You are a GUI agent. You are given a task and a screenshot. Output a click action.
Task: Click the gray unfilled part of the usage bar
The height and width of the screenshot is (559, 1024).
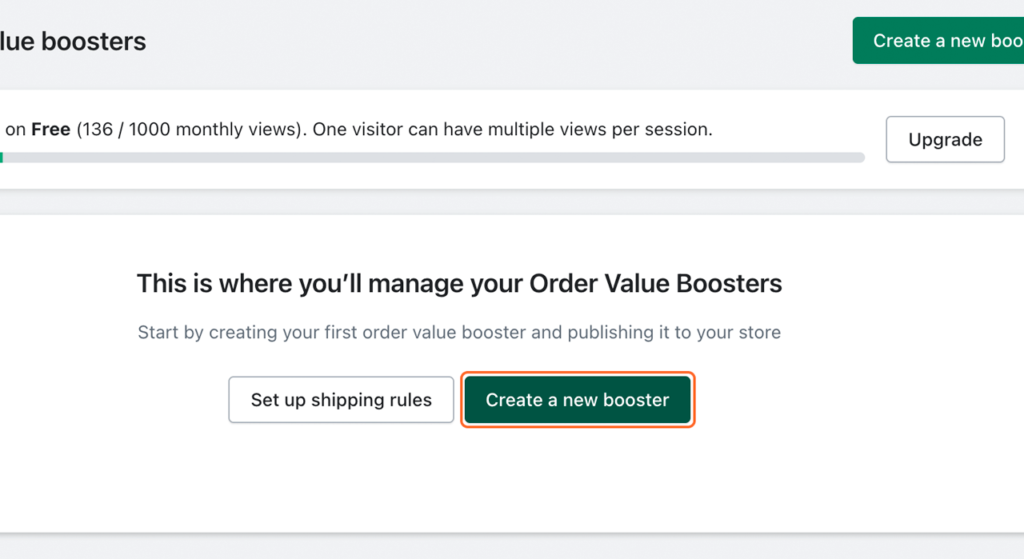click(x=500, y=158)
